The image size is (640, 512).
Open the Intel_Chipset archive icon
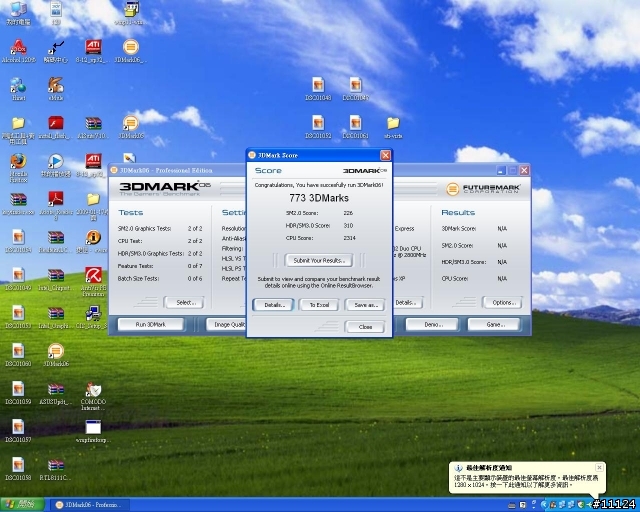(x=56, y=279)
